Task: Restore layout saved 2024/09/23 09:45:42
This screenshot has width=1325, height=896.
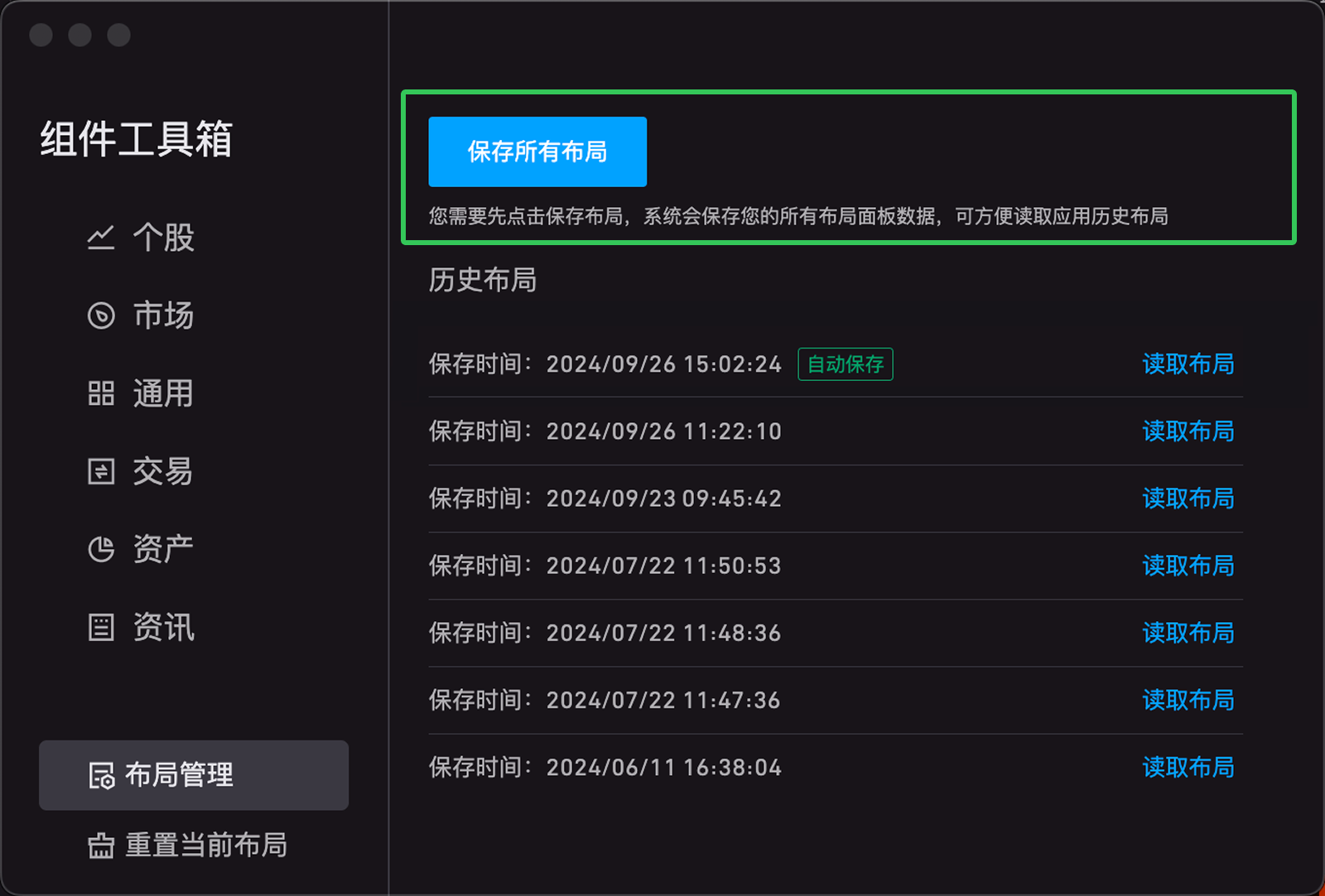Action: point(1188,499)
